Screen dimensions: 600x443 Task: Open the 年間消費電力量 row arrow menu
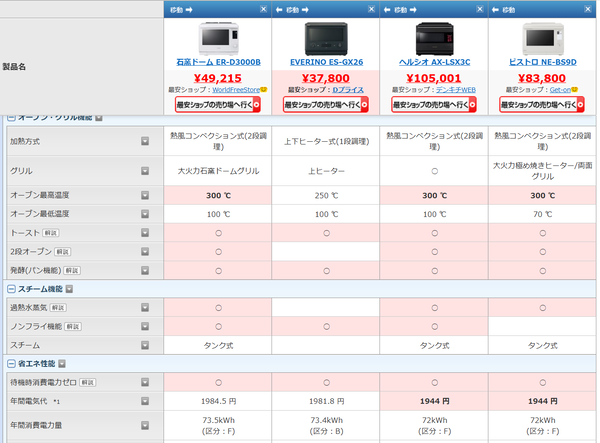click(x=145, y=425)
